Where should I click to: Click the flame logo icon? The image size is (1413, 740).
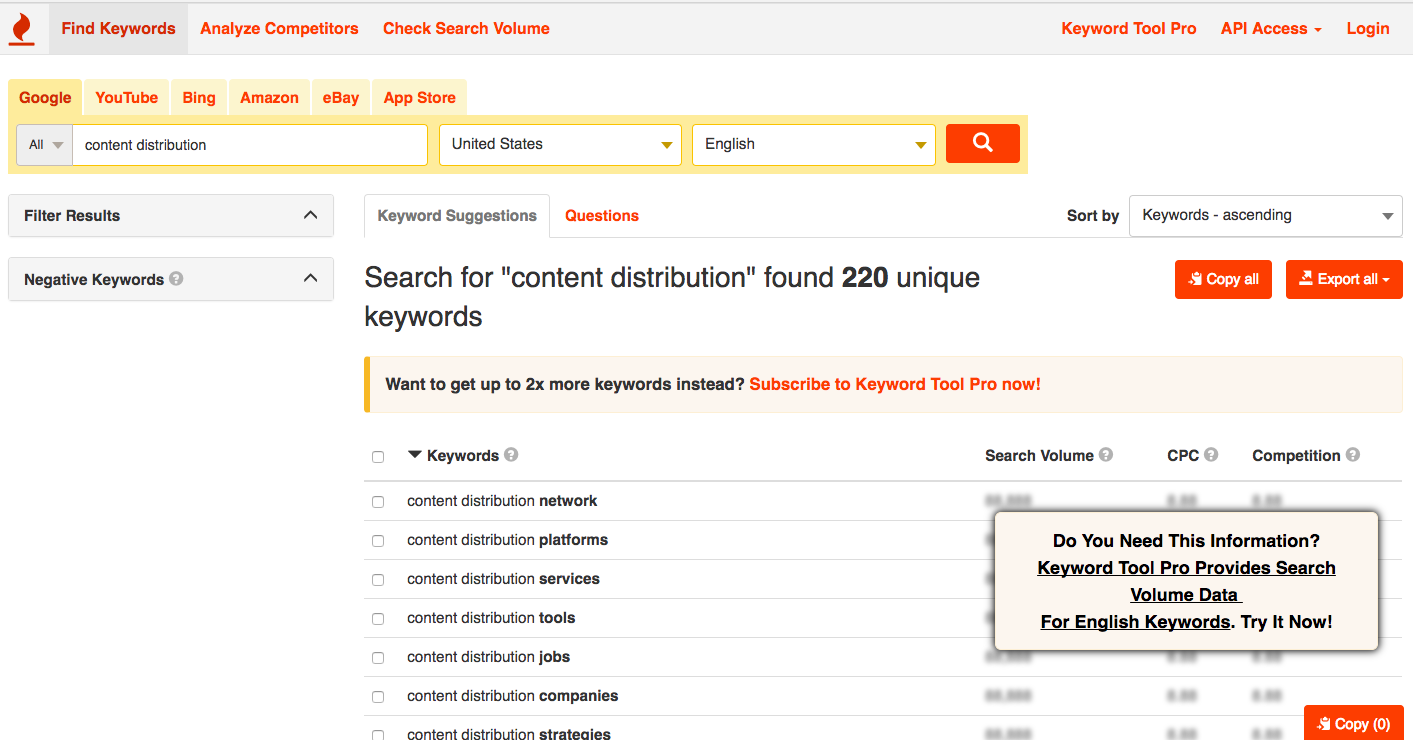click(21, 28)
